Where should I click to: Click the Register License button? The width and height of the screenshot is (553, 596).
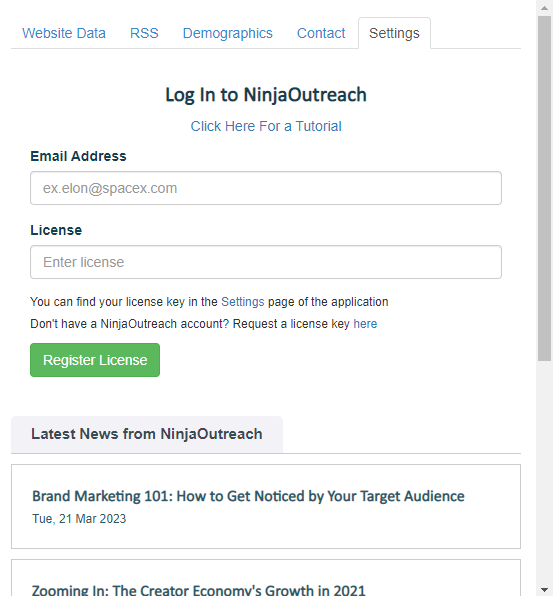tap(95, 360)
